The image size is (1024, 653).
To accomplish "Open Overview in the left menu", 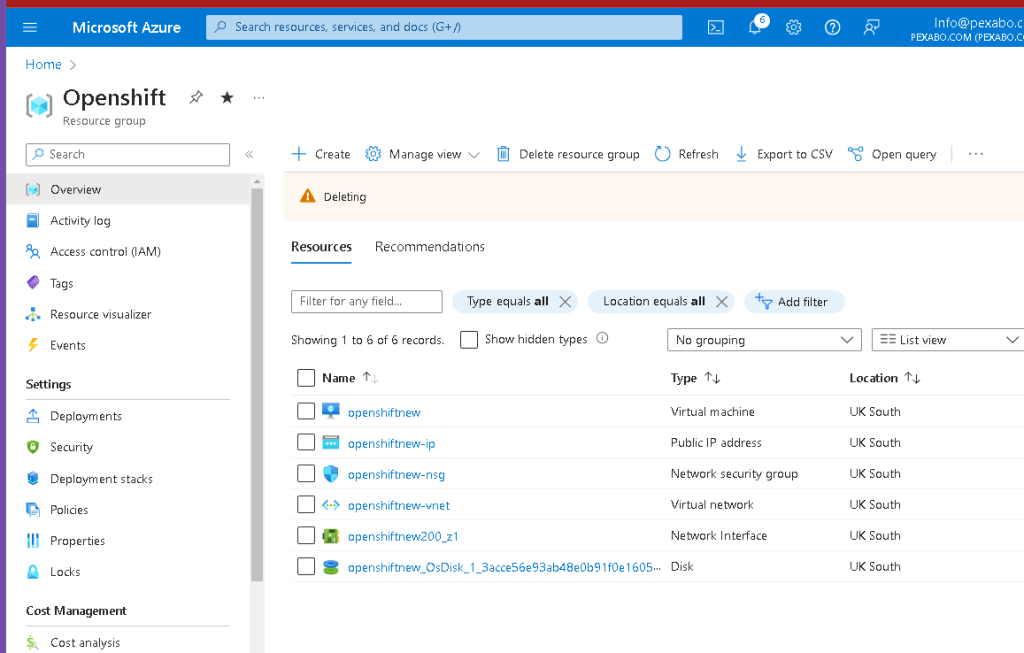I will pyautogui.click(x=128, y=189).
